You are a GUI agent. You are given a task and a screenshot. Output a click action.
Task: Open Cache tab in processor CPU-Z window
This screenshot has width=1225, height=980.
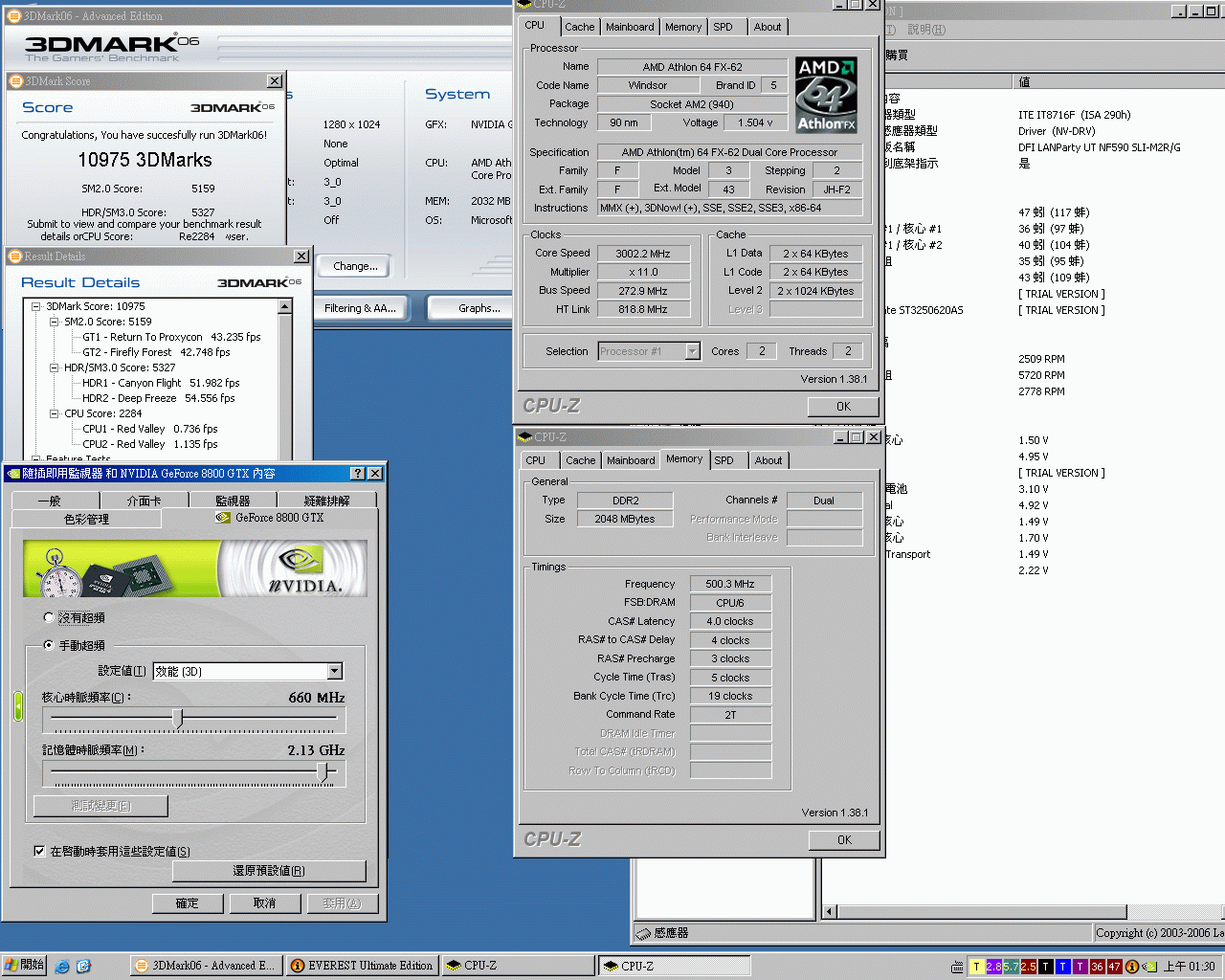point(579,27)
